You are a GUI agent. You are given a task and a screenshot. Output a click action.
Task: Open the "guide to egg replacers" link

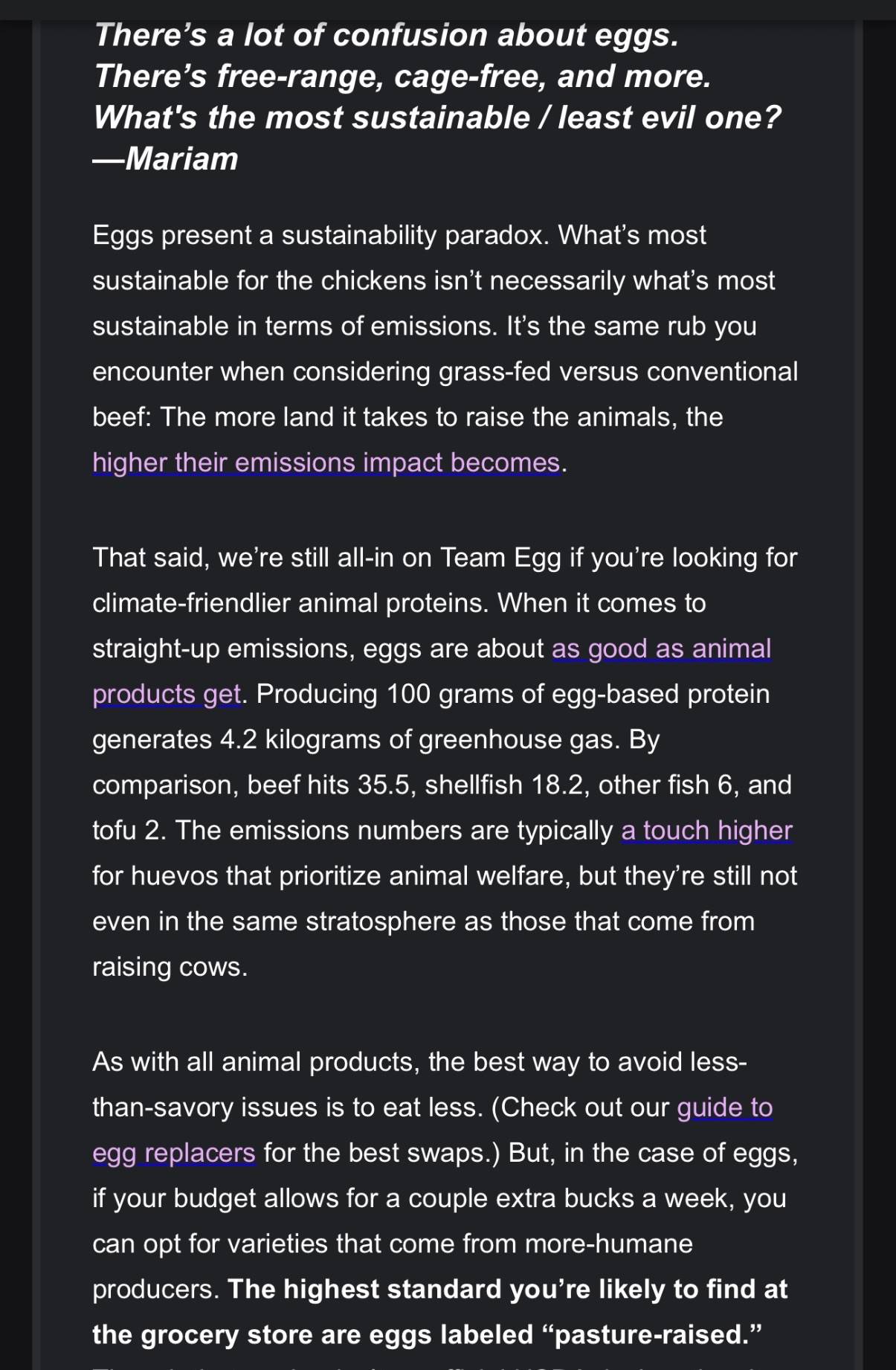(724, 1107)
